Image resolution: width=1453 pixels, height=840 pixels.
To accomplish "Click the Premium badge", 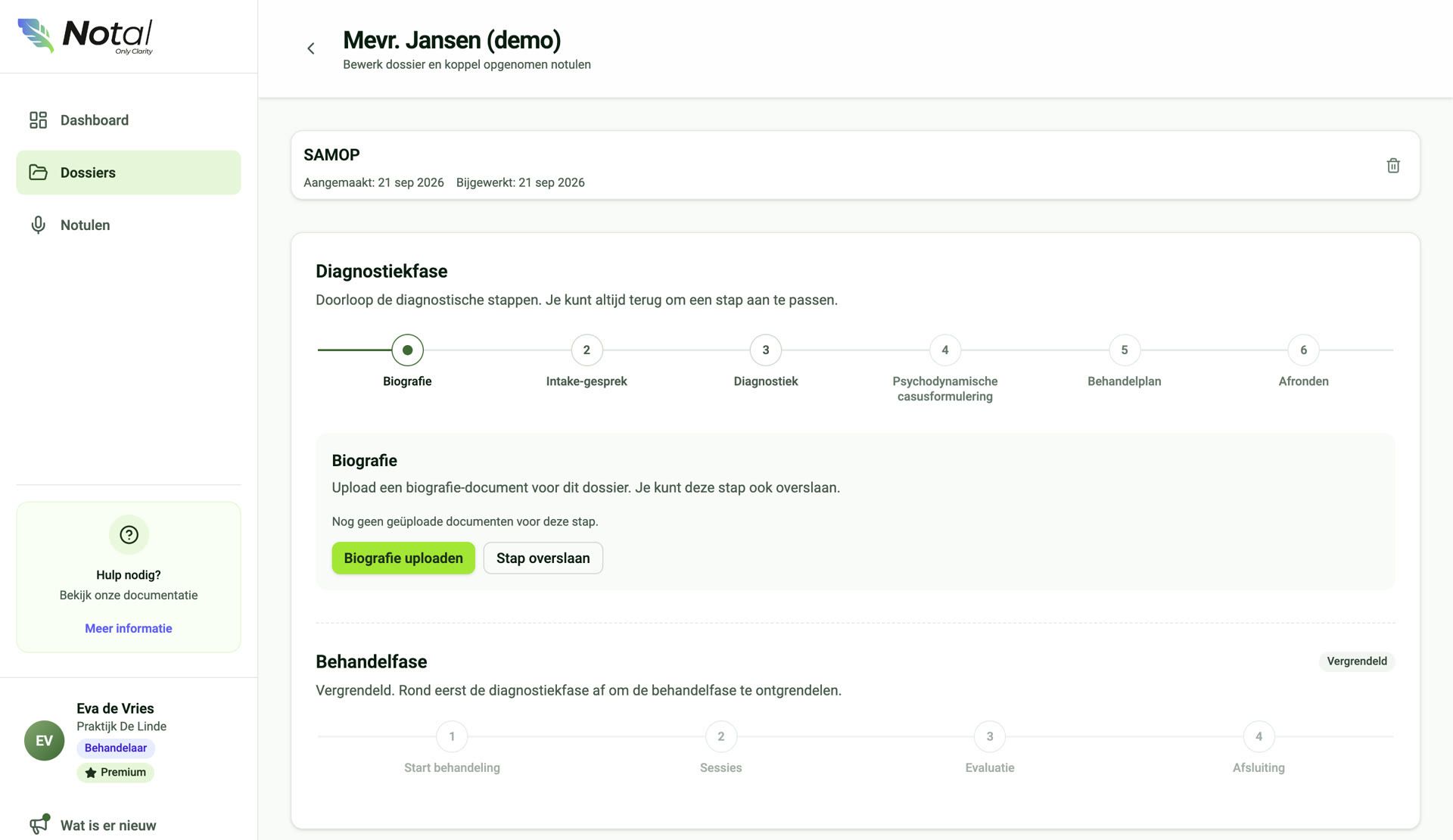I will [115, 773].
